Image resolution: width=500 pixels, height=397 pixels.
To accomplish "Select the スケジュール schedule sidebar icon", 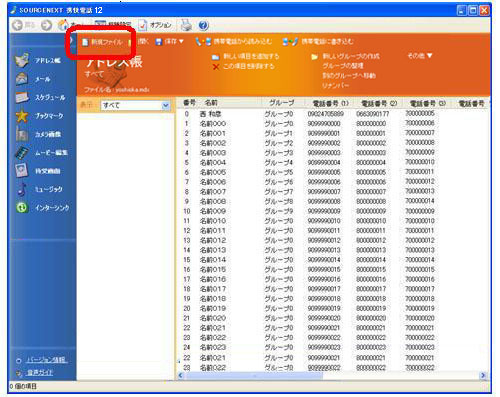I will 22,97.
